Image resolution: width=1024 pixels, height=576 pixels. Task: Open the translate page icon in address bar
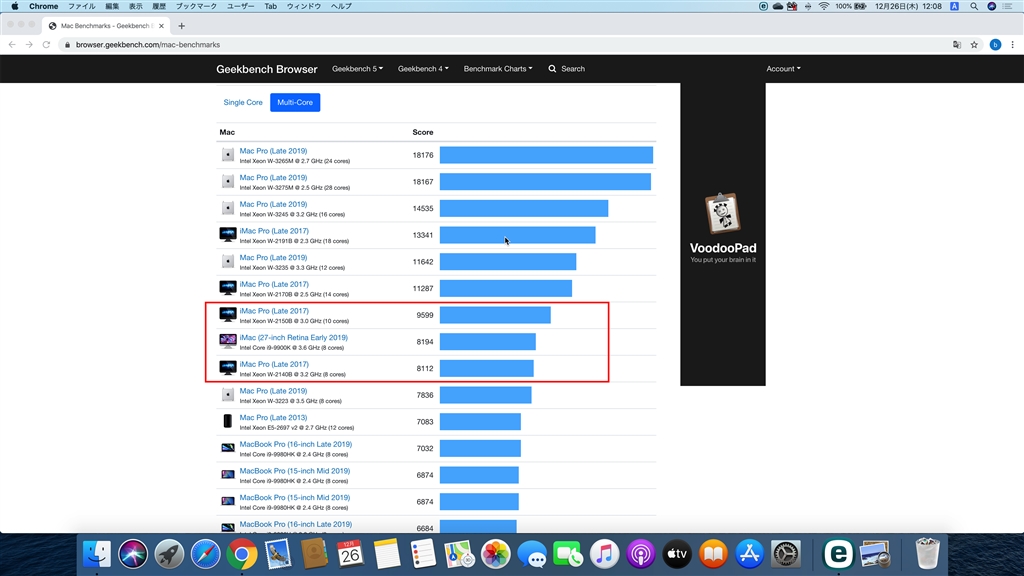tap(957, 44)
